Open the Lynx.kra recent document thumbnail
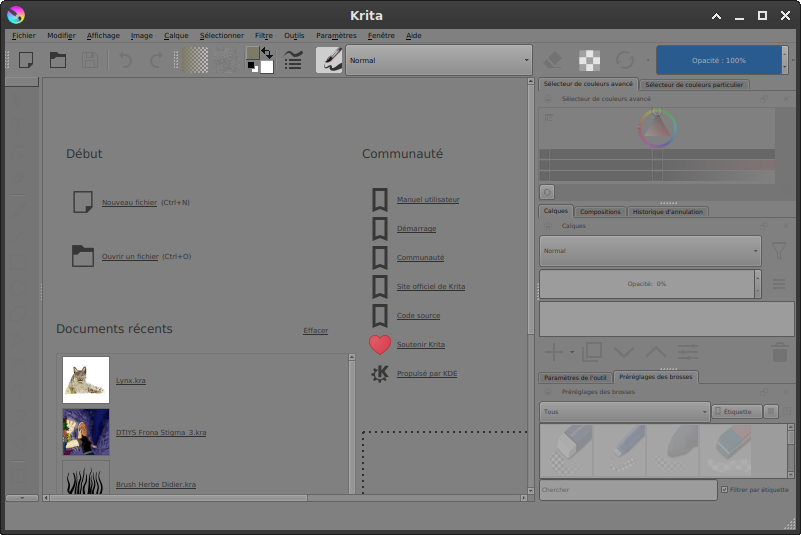Image resolution: width=801 pixels, height=535 pixels. point(86,380)
